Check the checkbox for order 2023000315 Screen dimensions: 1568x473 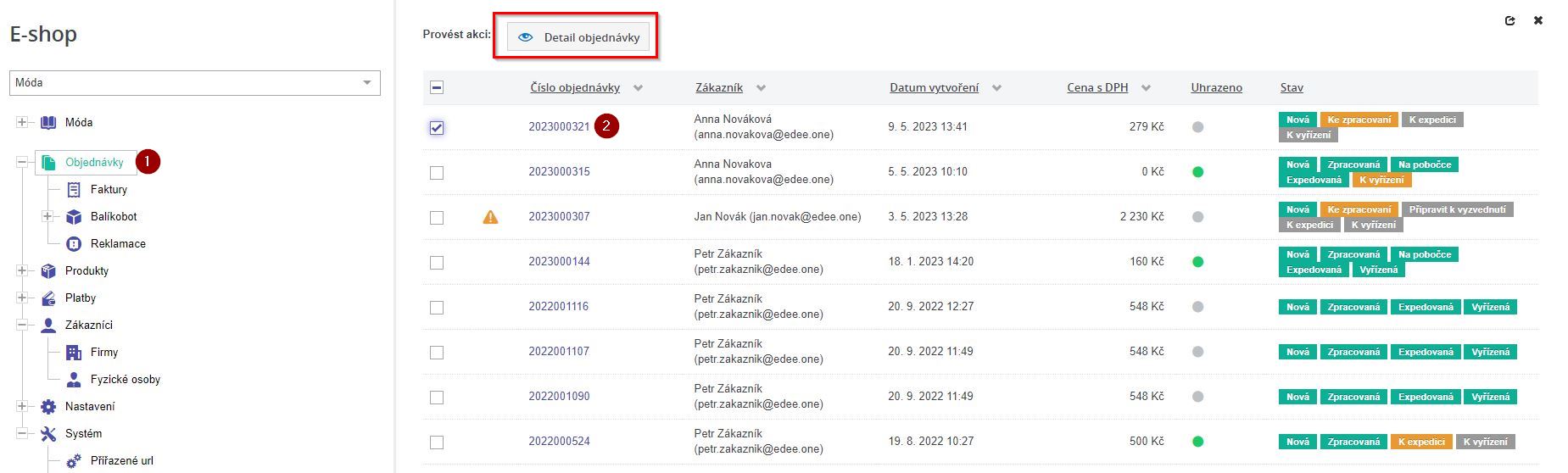pyautogui.click(x=437, y=173)
